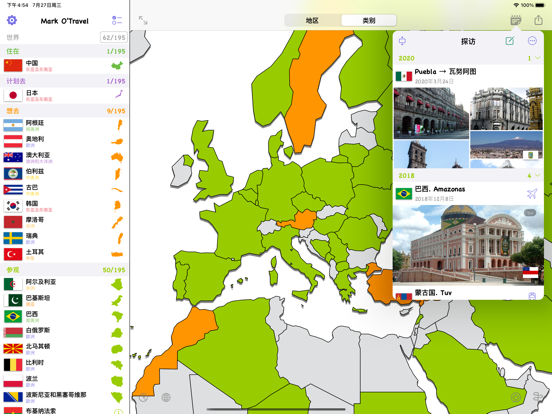Viewport: 552px width, 414px height.
Task: Click the 62/195 world count badge
Action: coord(114,37)
